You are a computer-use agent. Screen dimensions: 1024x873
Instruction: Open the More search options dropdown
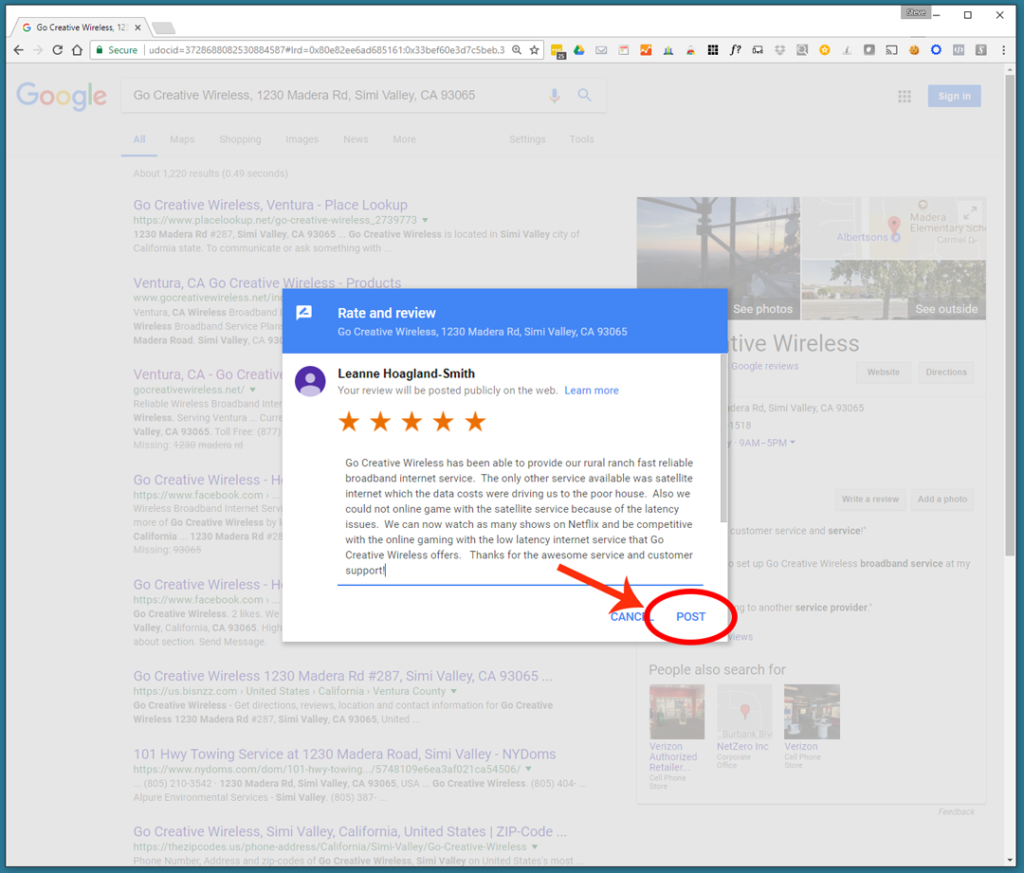click(404, 139)
